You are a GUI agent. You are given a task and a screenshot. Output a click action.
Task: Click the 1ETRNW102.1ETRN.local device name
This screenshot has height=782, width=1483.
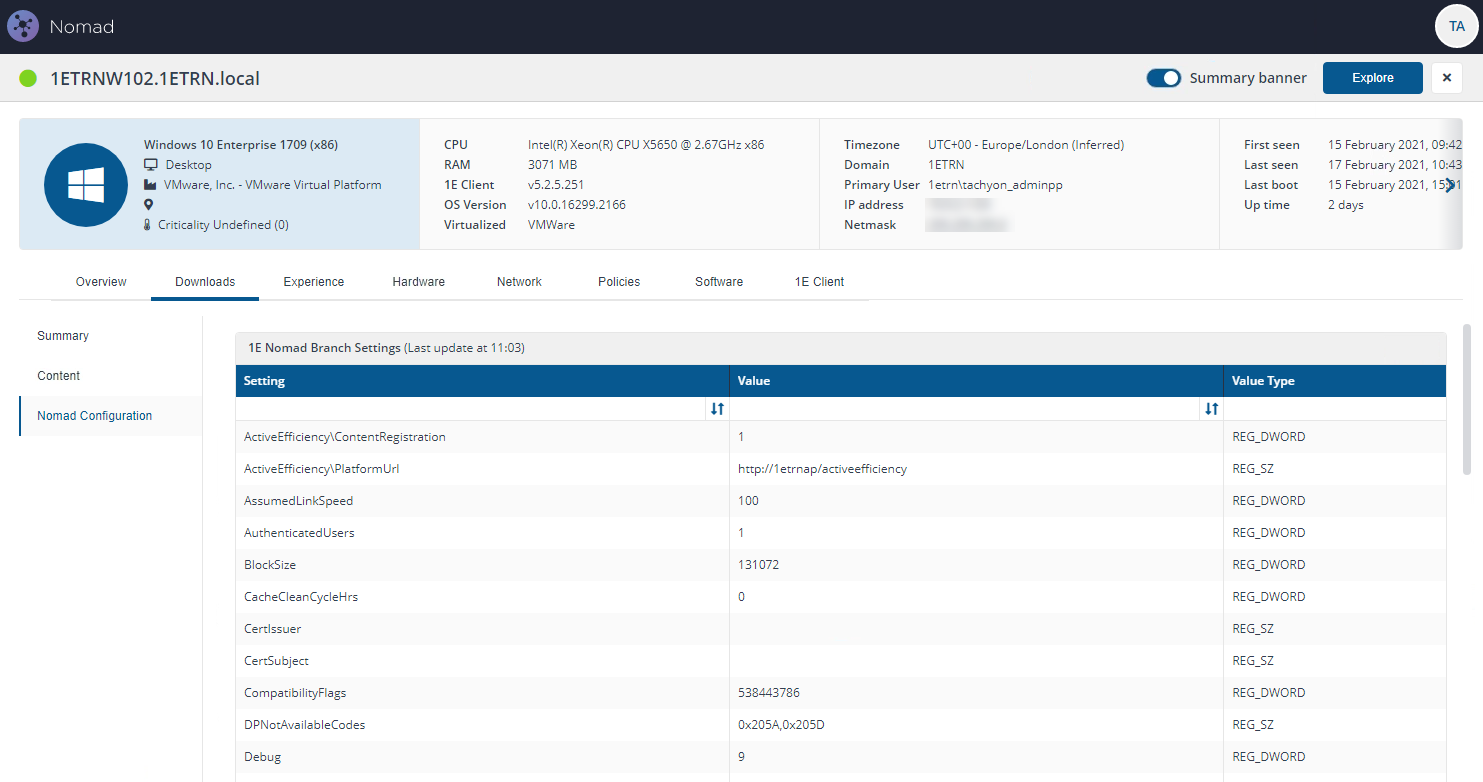coord(155,78)
